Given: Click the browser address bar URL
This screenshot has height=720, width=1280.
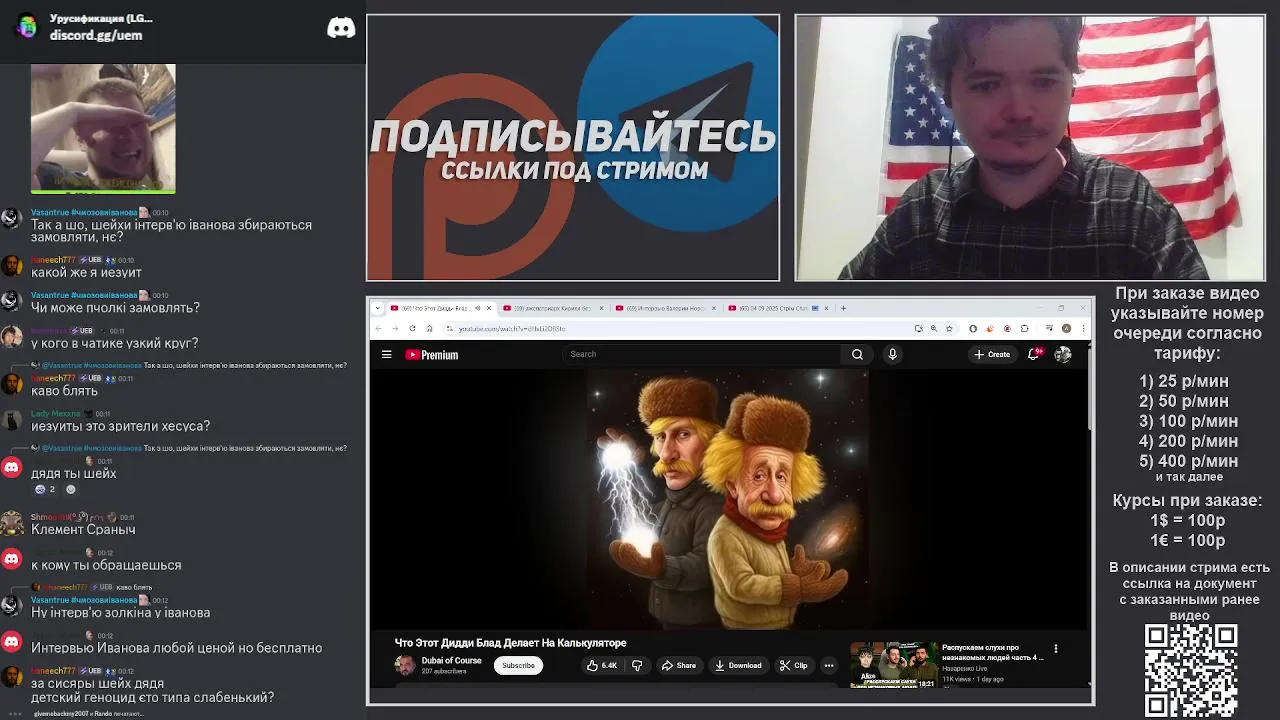Looking at the screenshot, I should (x=512, y=328).
